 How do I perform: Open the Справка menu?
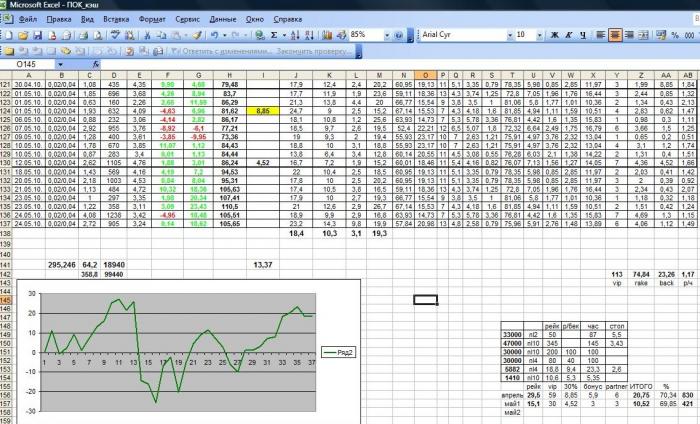[x=288, y=19]
